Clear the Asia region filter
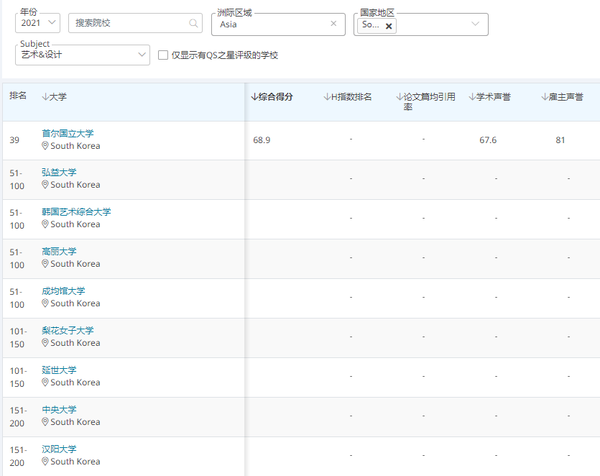Screen dimensions: 600x476 point(333,23)
